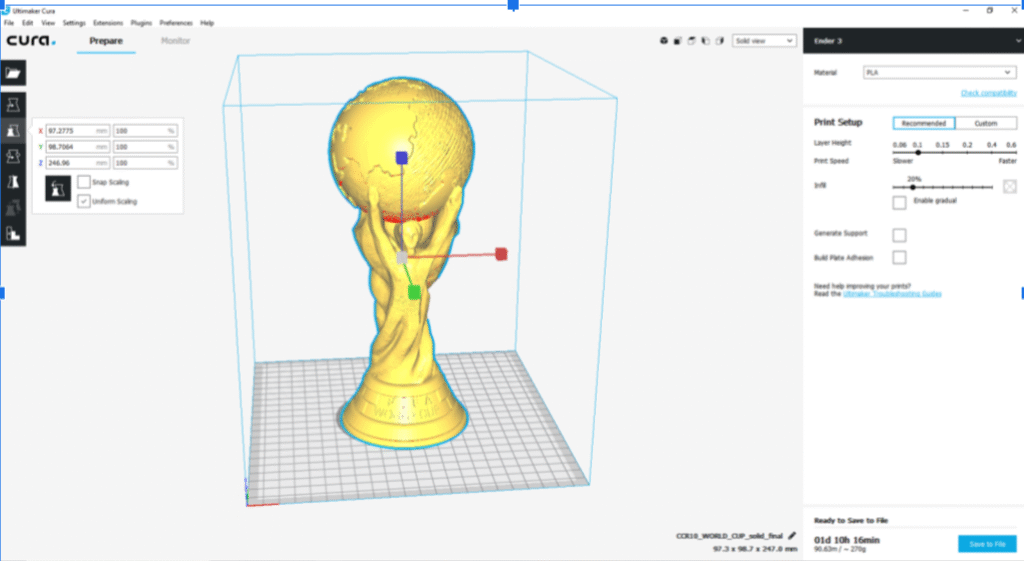This screenshot has width=1024, height=561.
Task: Click the 3D camera home view icon
Action: coord(664,40)
